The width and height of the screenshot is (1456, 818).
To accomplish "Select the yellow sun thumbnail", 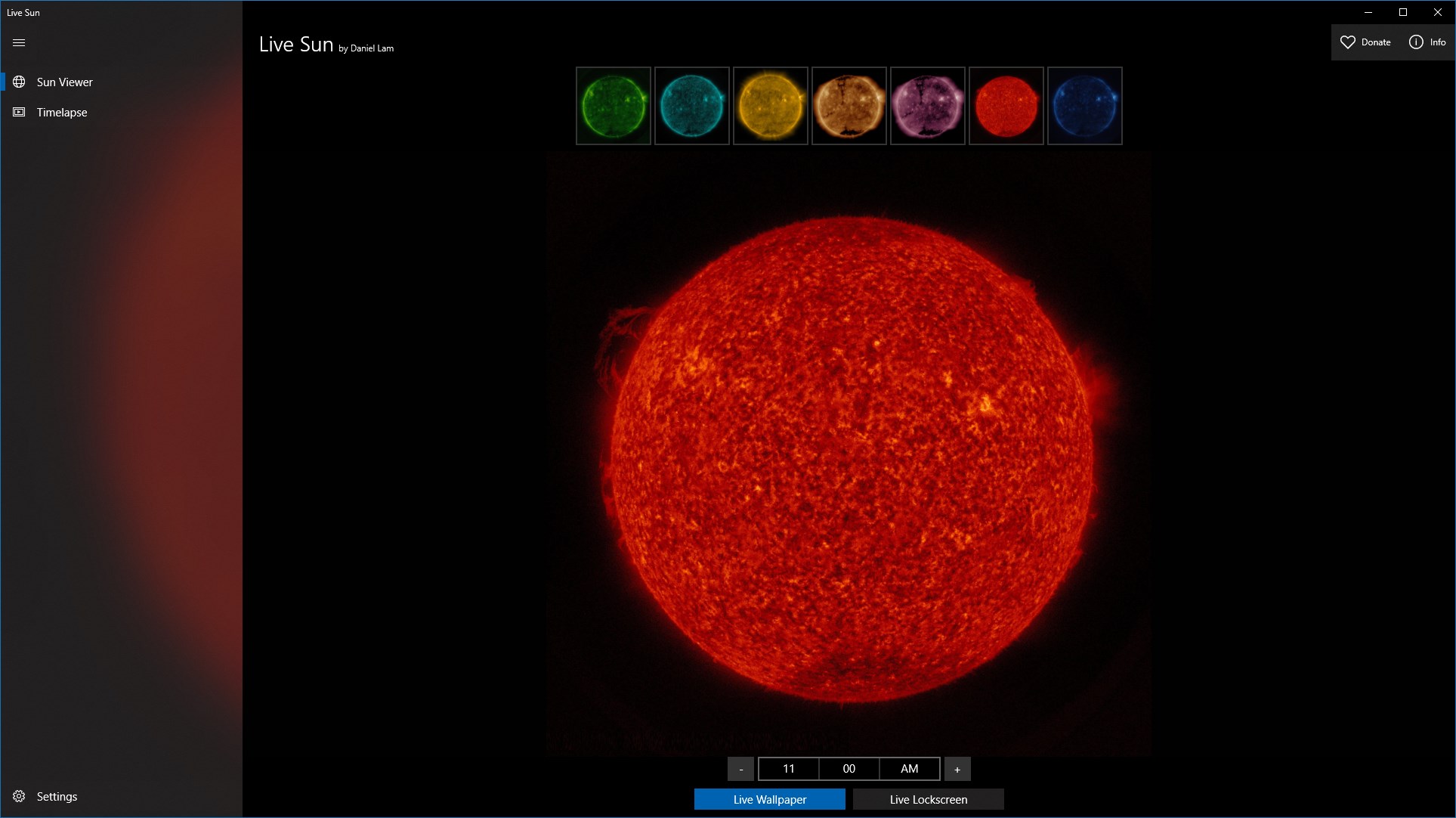I will tap(771, 106).
